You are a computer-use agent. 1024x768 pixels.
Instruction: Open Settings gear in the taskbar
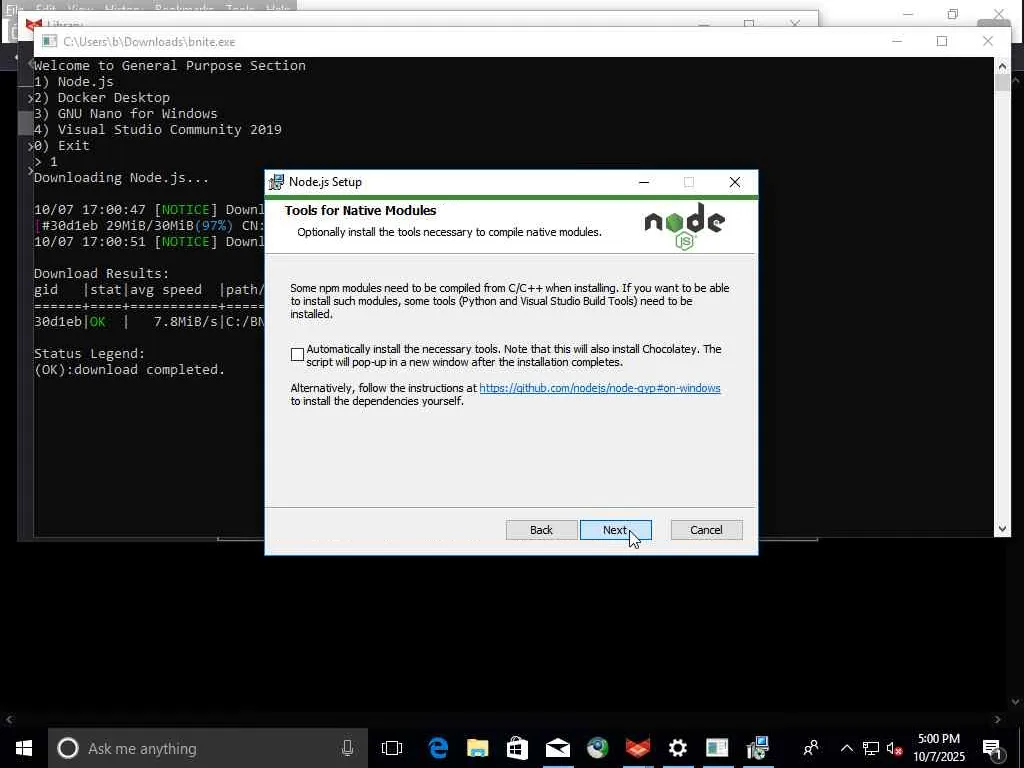click(678, 748)
